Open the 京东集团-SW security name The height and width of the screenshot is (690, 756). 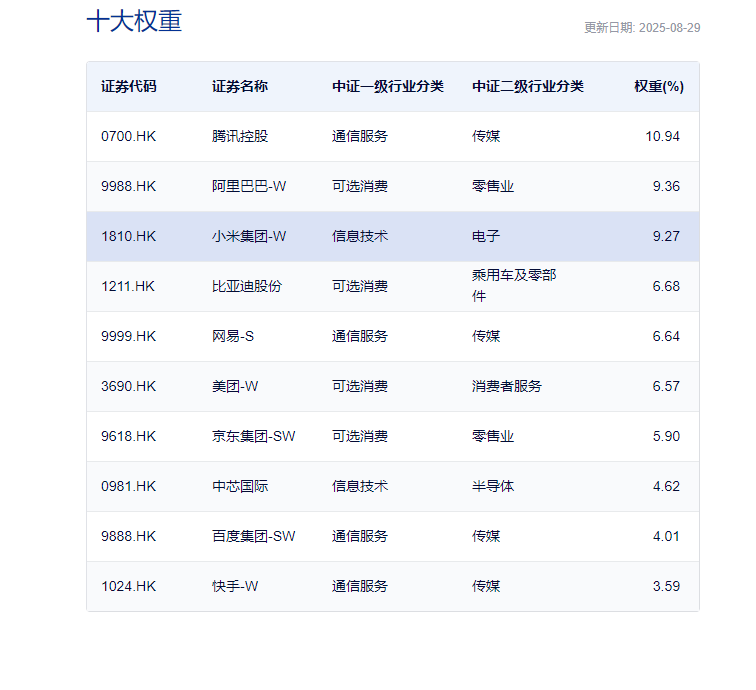click(x=254, y=436)
